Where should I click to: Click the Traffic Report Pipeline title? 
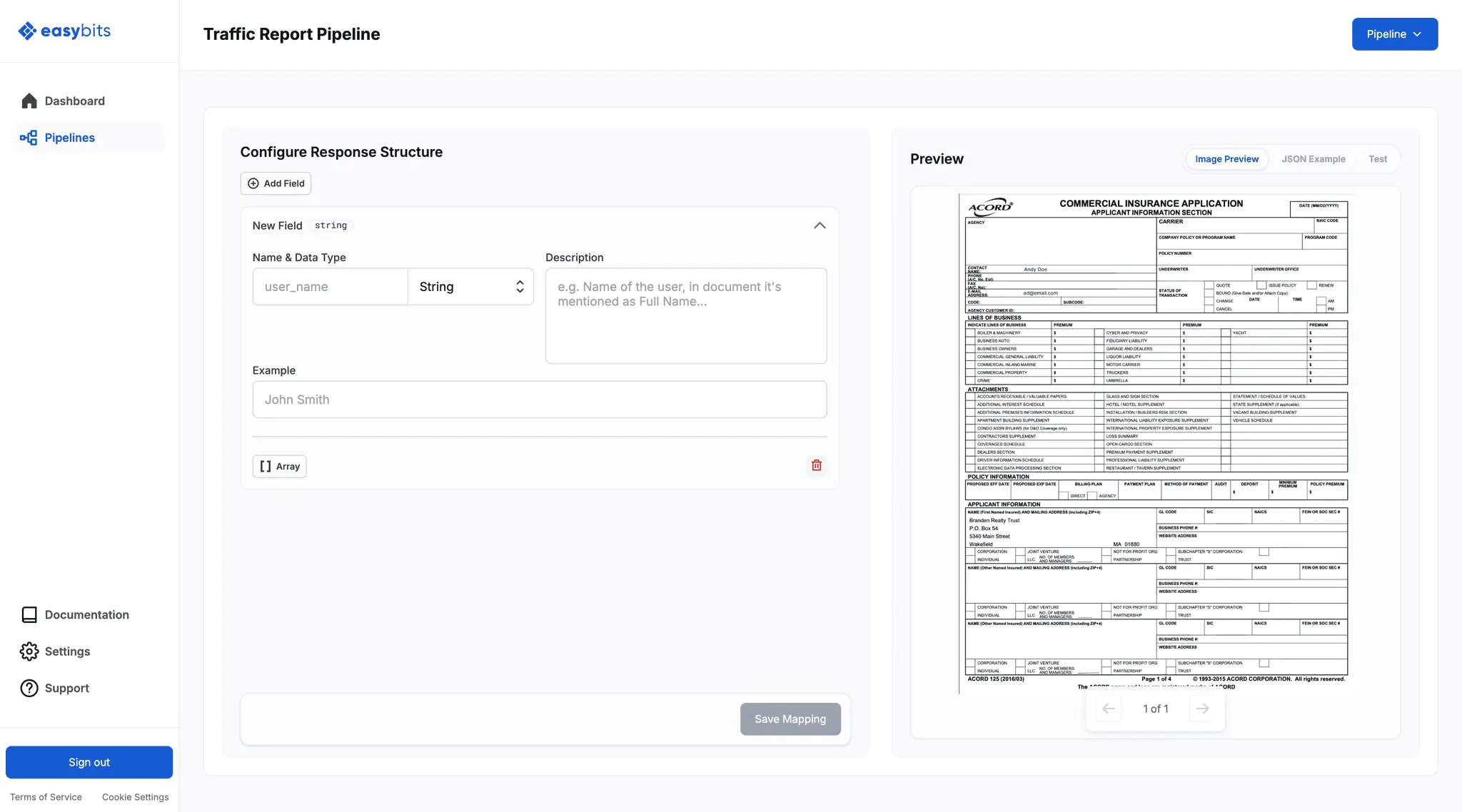291,34
